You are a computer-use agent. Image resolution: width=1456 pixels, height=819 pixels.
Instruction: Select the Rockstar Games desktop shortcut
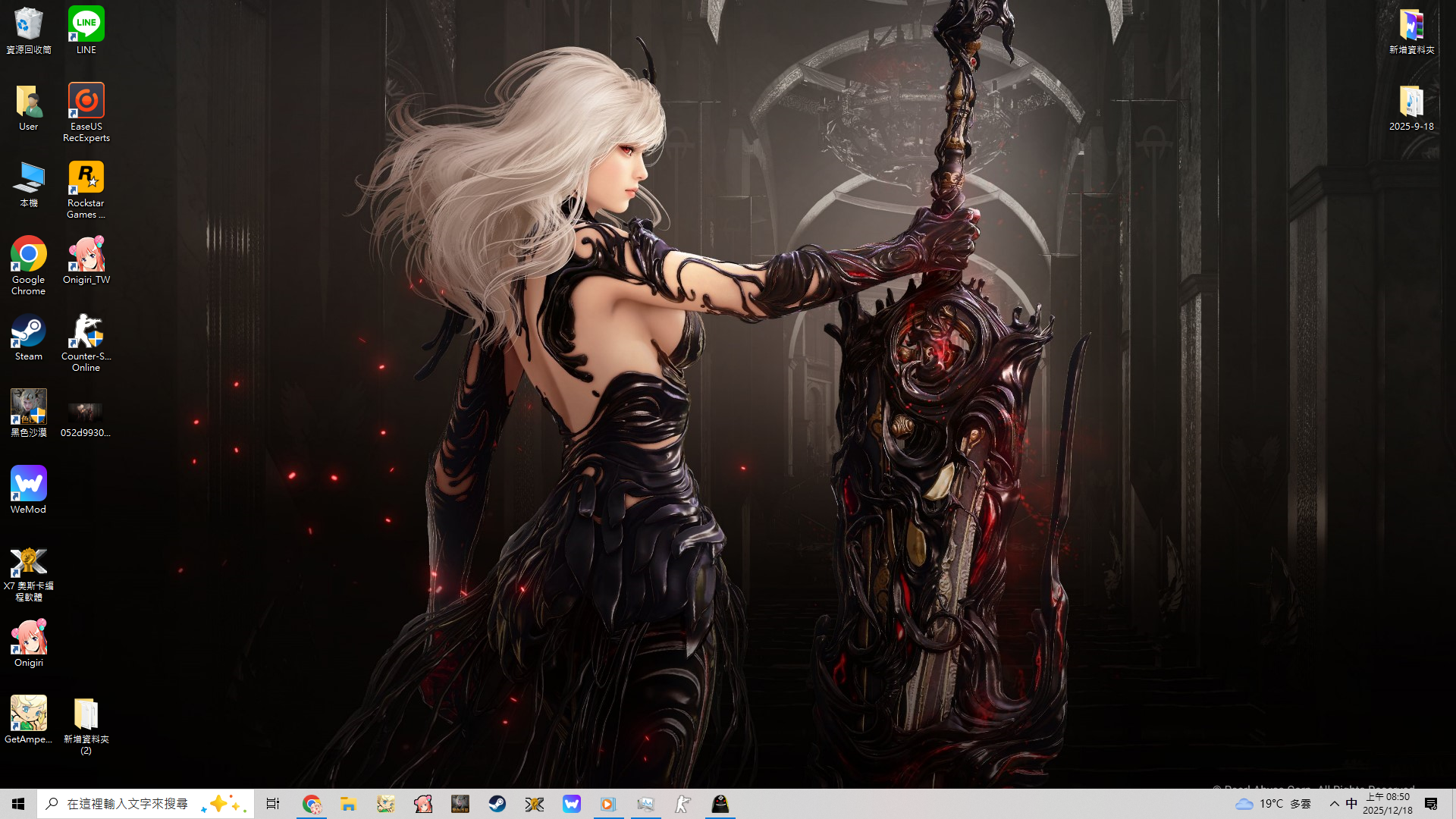tap(86, 190)
